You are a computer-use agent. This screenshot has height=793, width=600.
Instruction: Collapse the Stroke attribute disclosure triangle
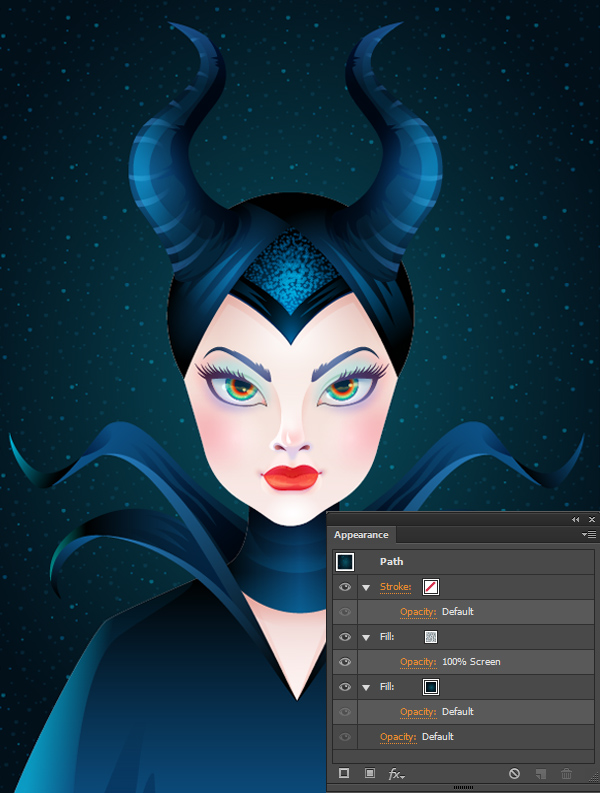coord(366,588)
